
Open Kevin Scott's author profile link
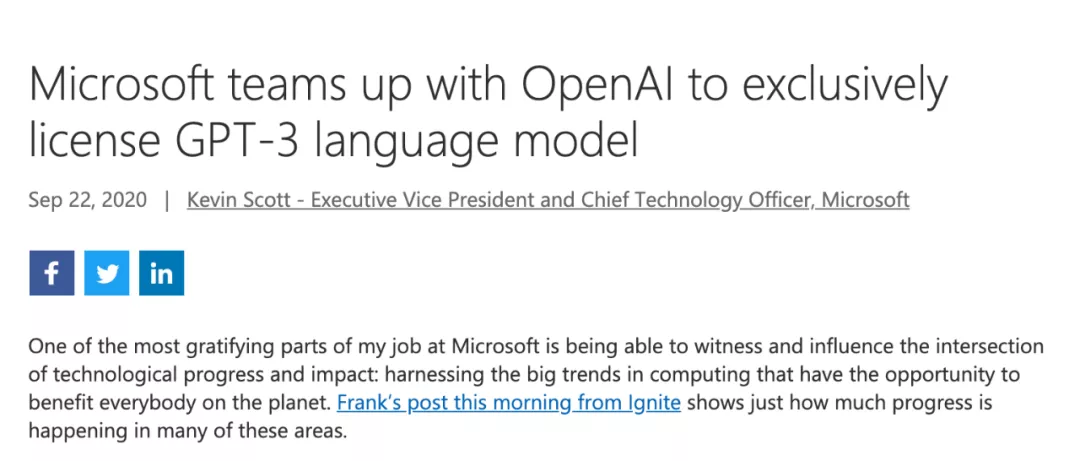[x=548, y=201]
